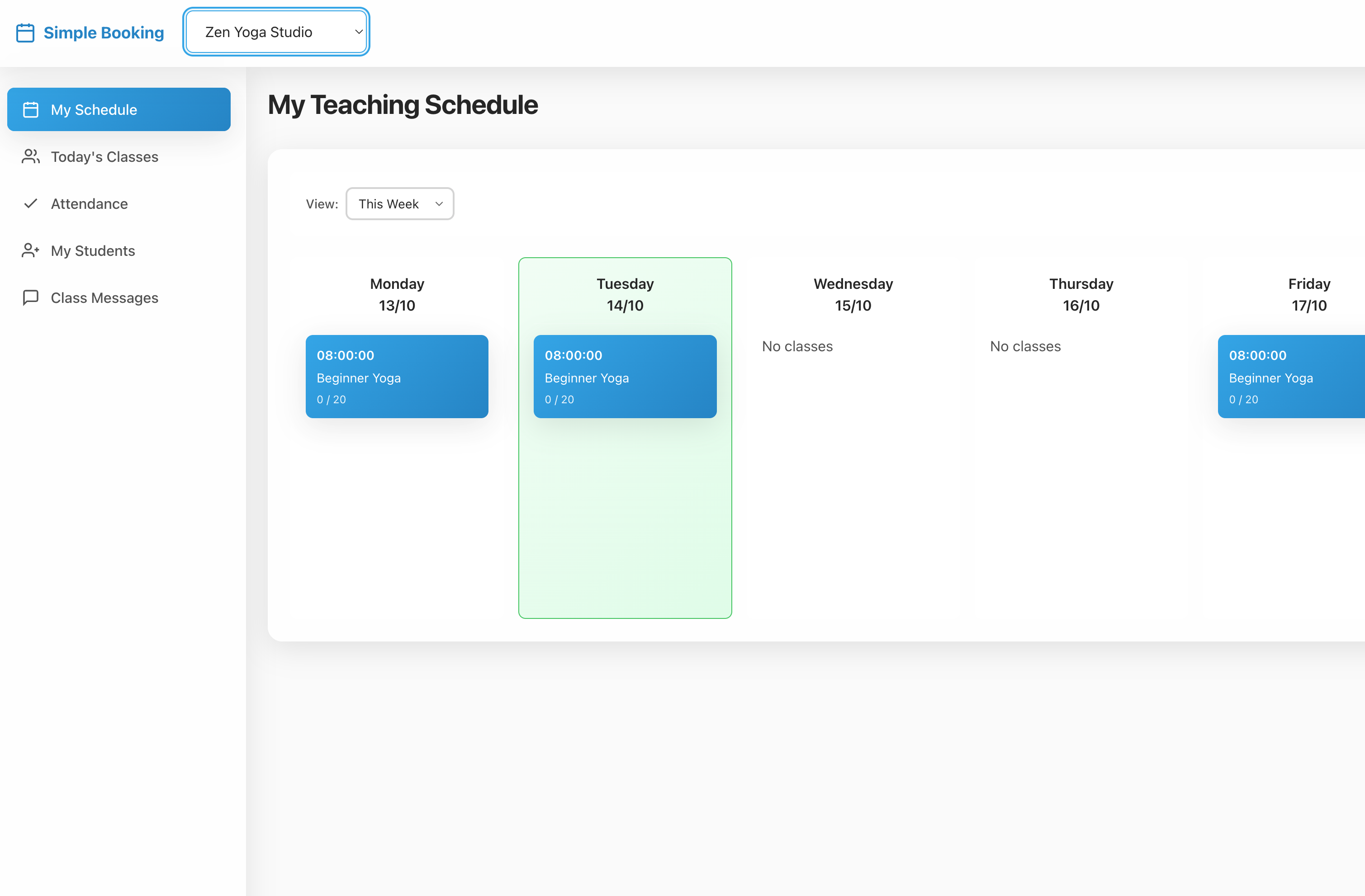This screenshot has height=896, width=1365.
Task: Click the Today's Classes people icon
Action: coord(30,156)
